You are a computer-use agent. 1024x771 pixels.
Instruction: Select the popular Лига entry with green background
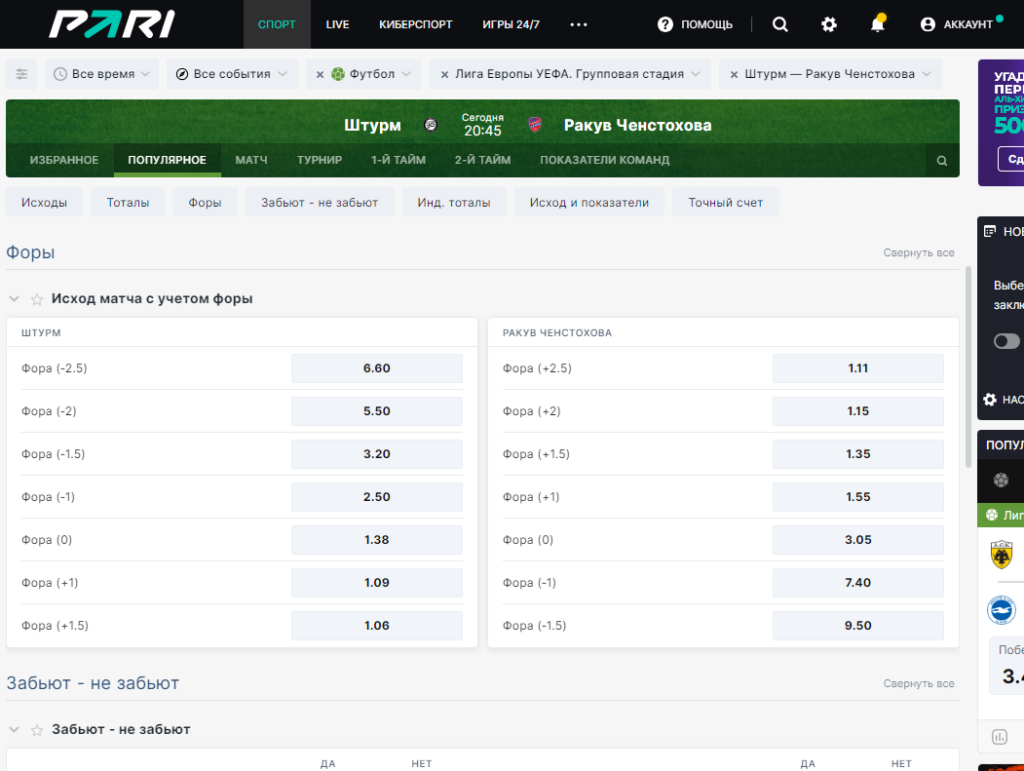pyautogui.click(x=1000, y=515)
